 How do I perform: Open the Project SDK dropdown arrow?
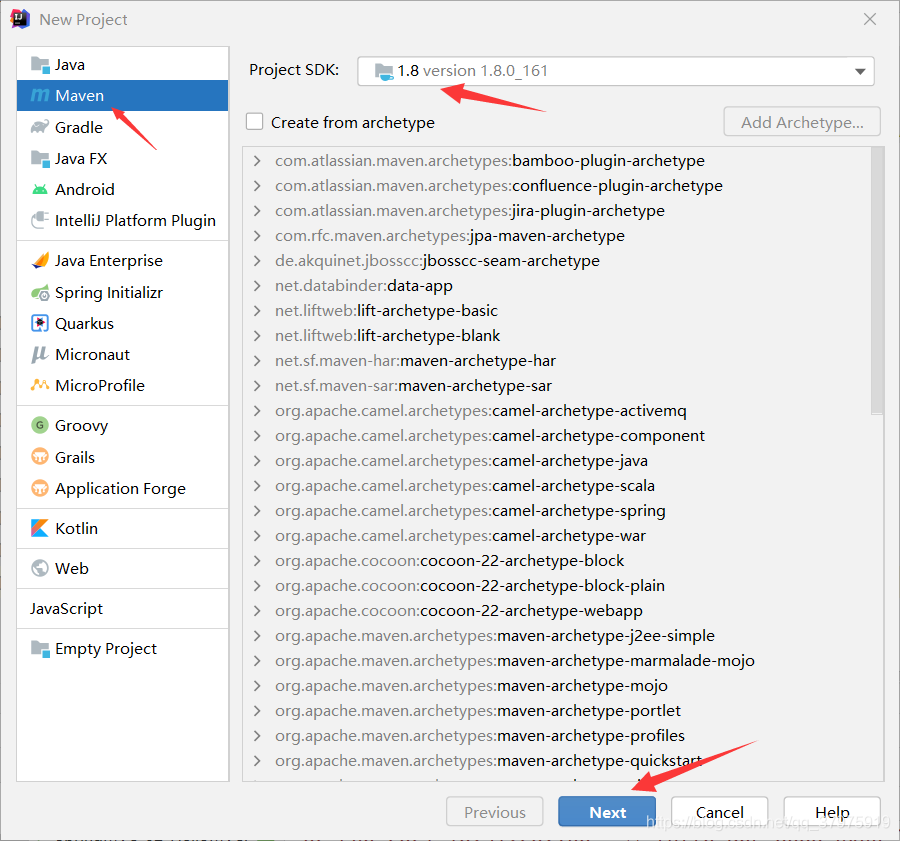pyautogui.click(x=859, y=71)
